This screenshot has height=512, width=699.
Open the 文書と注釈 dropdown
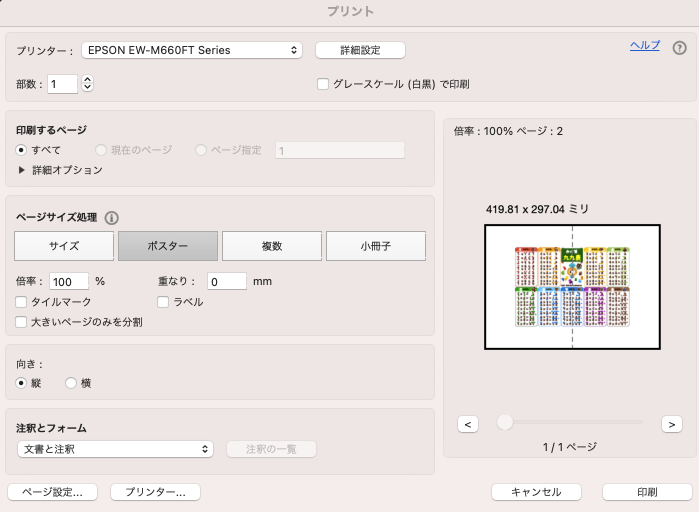click(115, 449)
